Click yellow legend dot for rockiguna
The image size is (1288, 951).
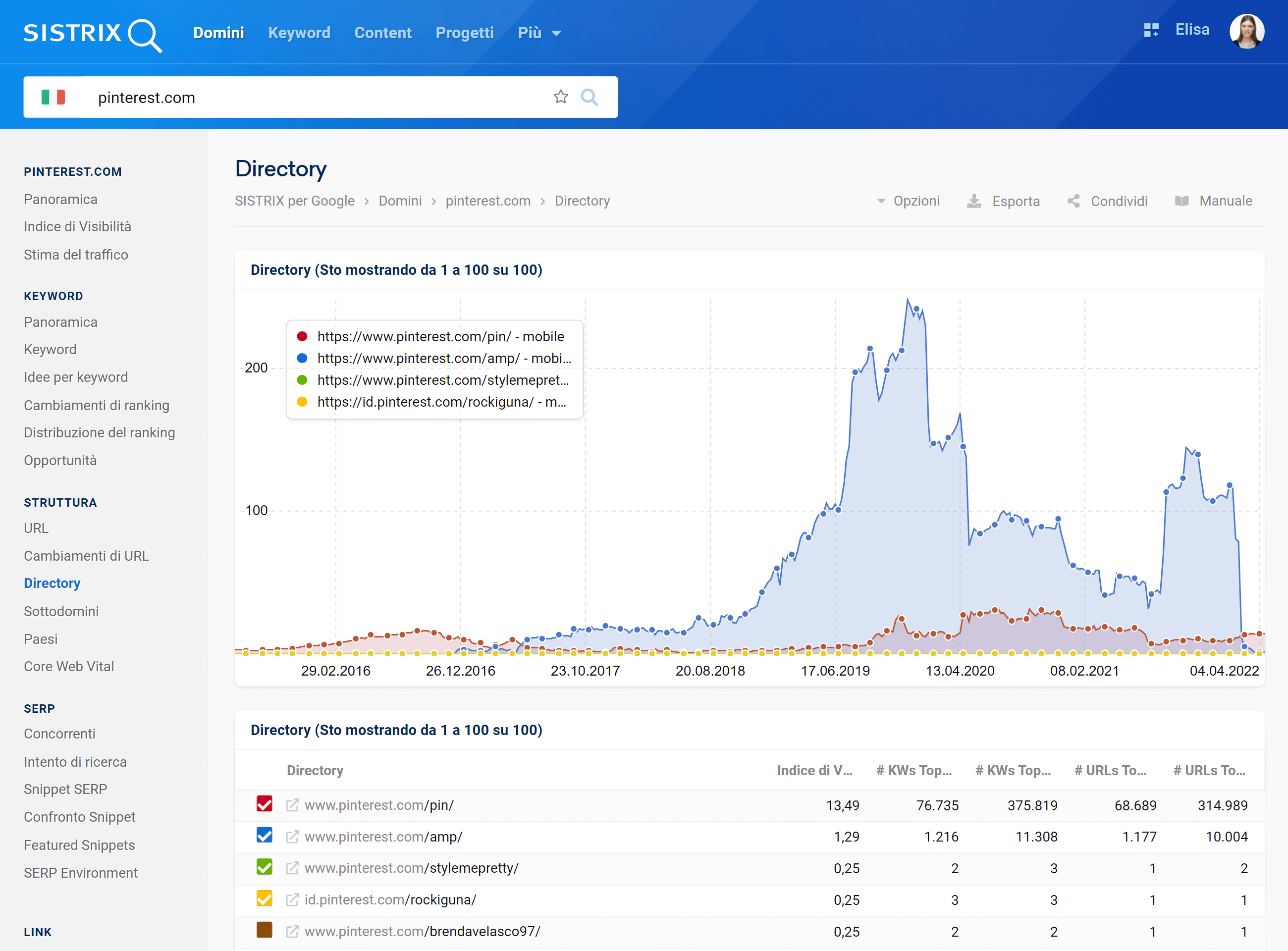(302, 402)
